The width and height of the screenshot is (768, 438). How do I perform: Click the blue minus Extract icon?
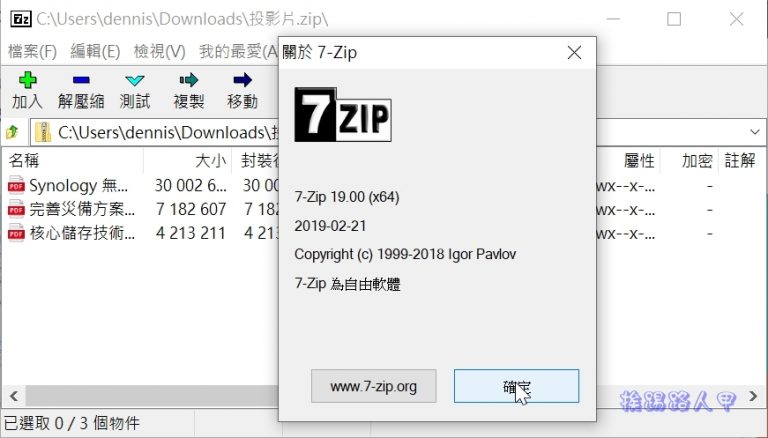pyautogui.click(x=81, y=80)
